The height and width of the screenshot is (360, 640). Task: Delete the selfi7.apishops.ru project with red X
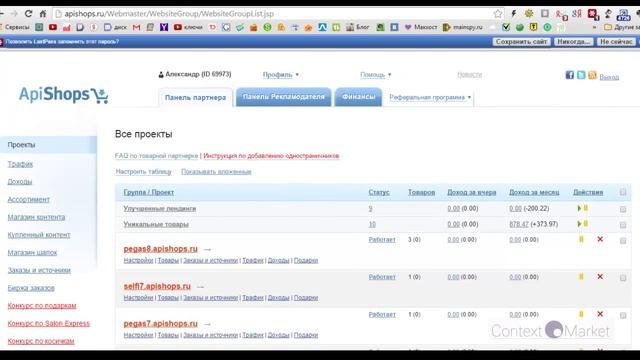[x=600, y=277]
